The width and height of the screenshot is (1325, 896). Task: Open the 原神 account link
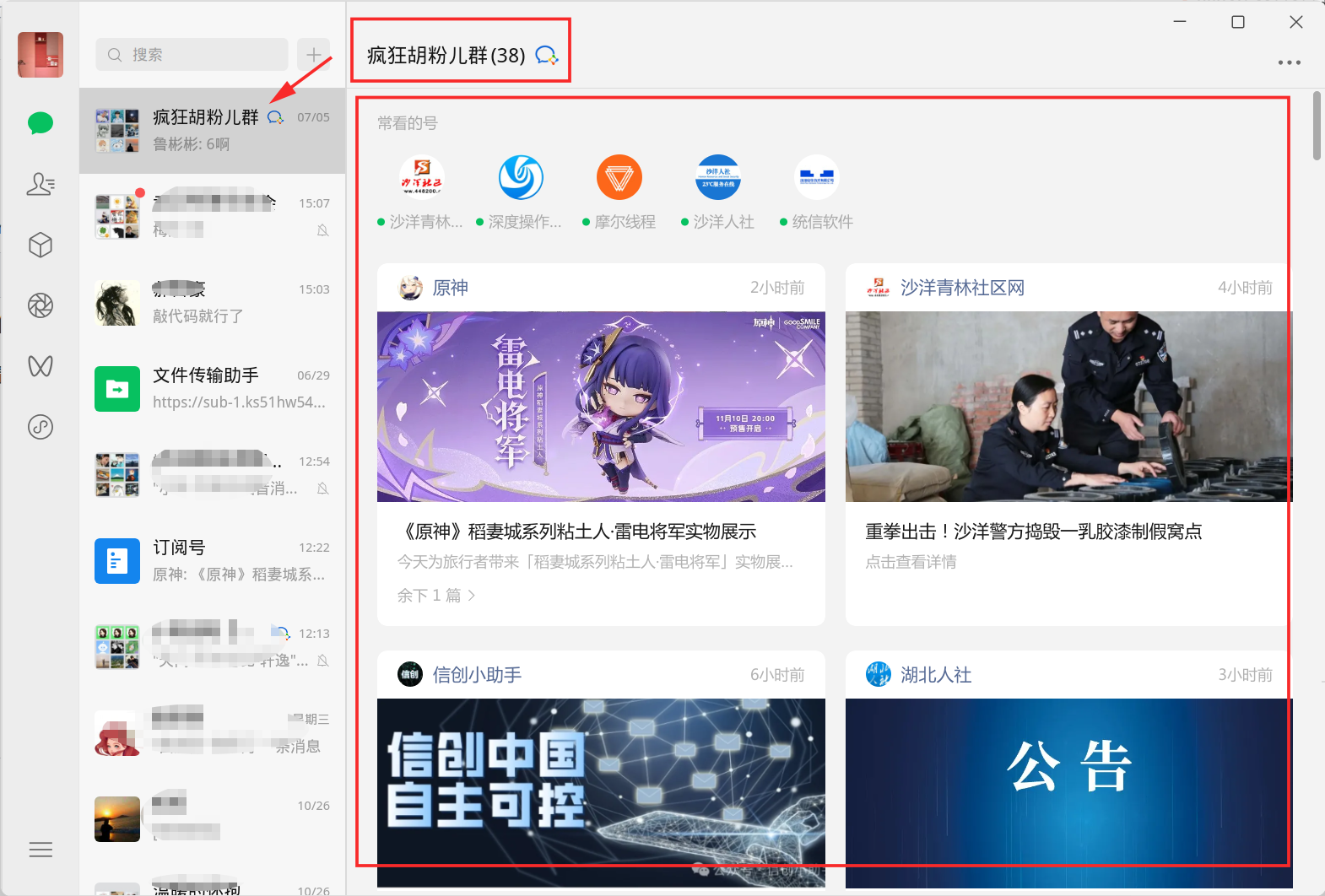[451, 288]
